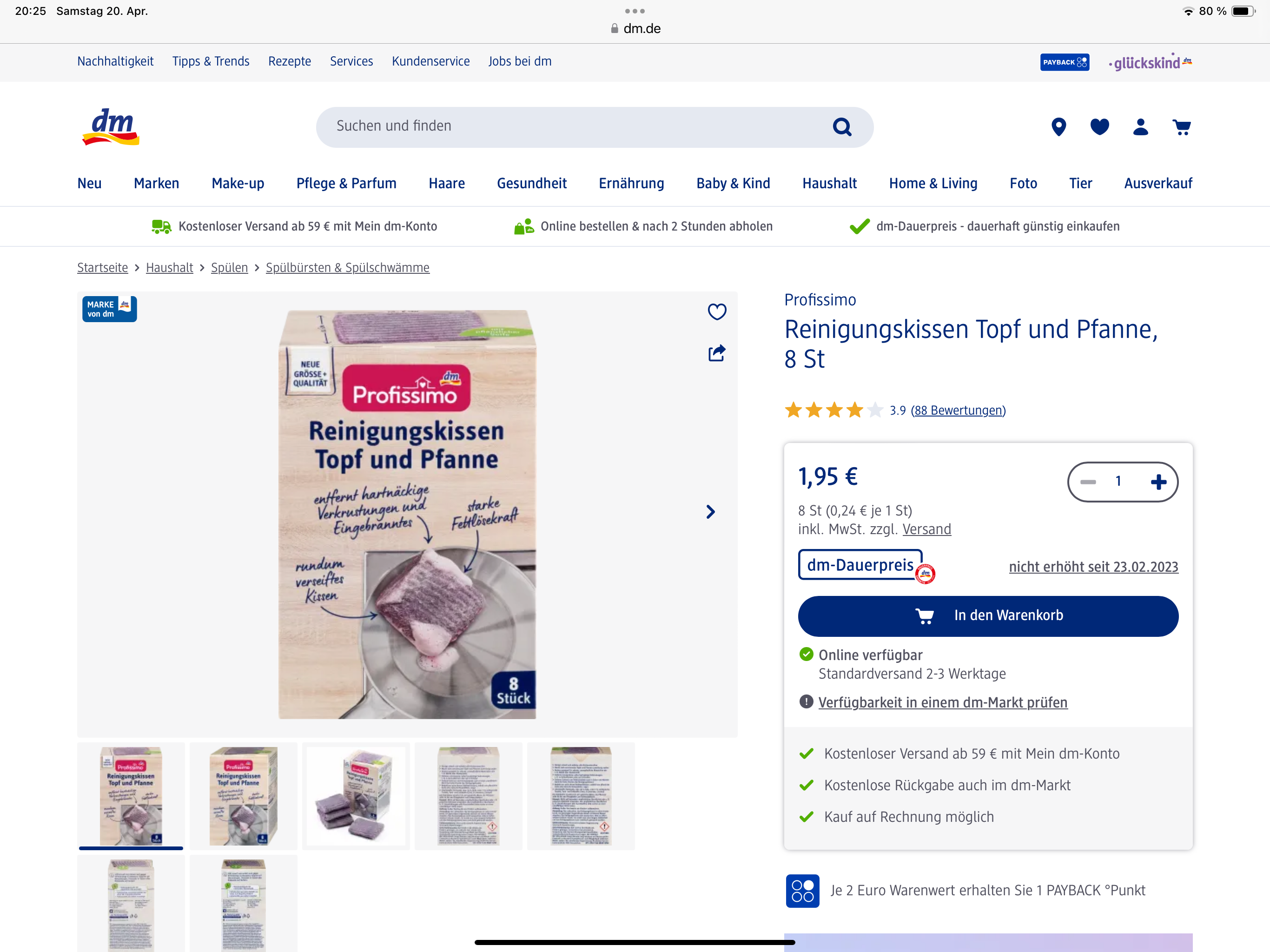Share the product via share icon
Viewport: 1270px width, 952px height.
[716, 352]
